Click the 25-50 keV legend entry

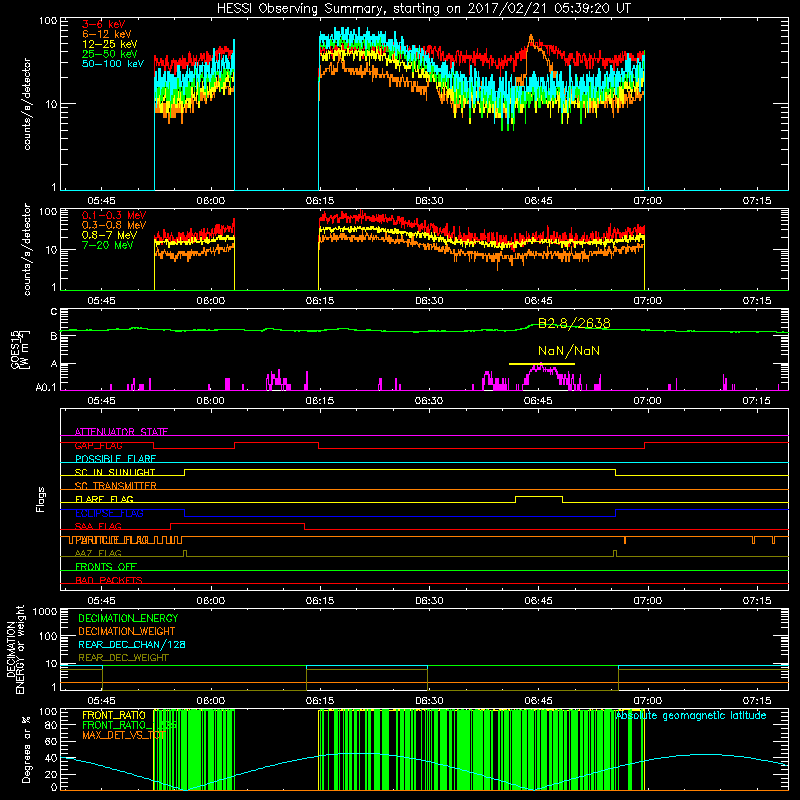pyautogui.click(x=110, y=54)
